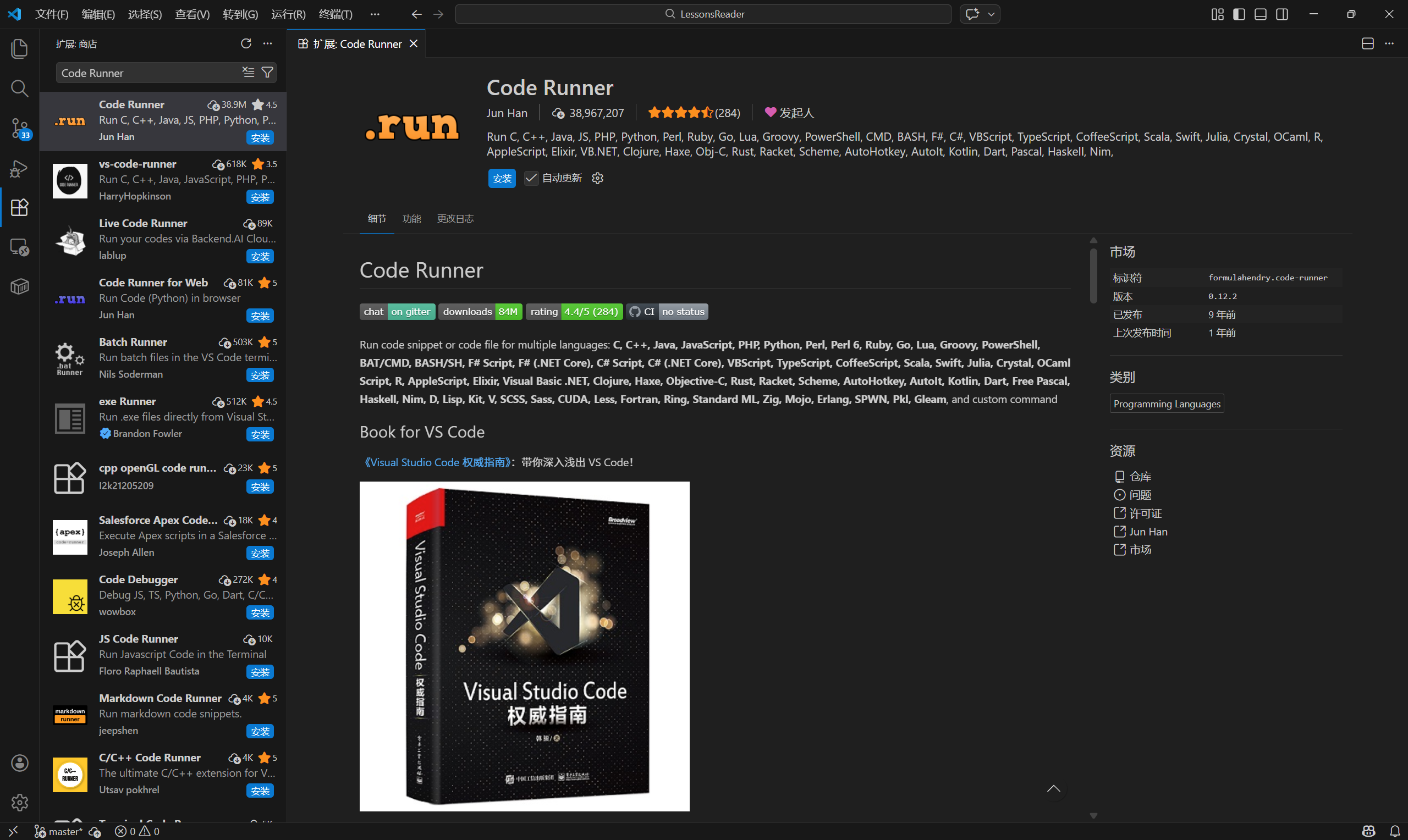Open more actions menu in extensions panel
Image resolution: width=1408 pixels, height=840 pixels.
coord(268,43)
